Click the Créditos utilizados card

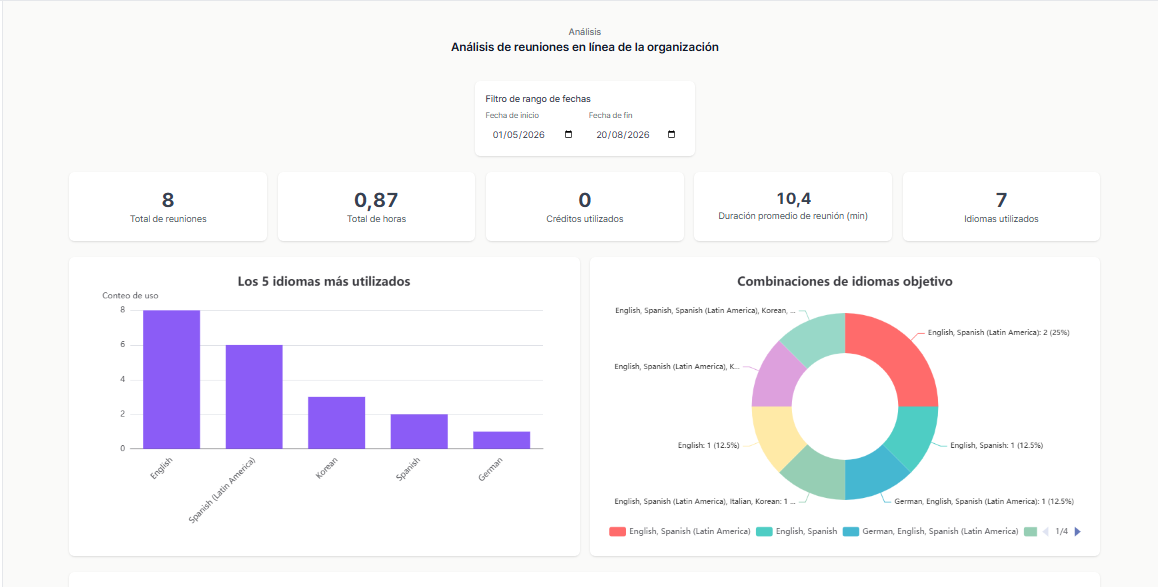(584, 207)
